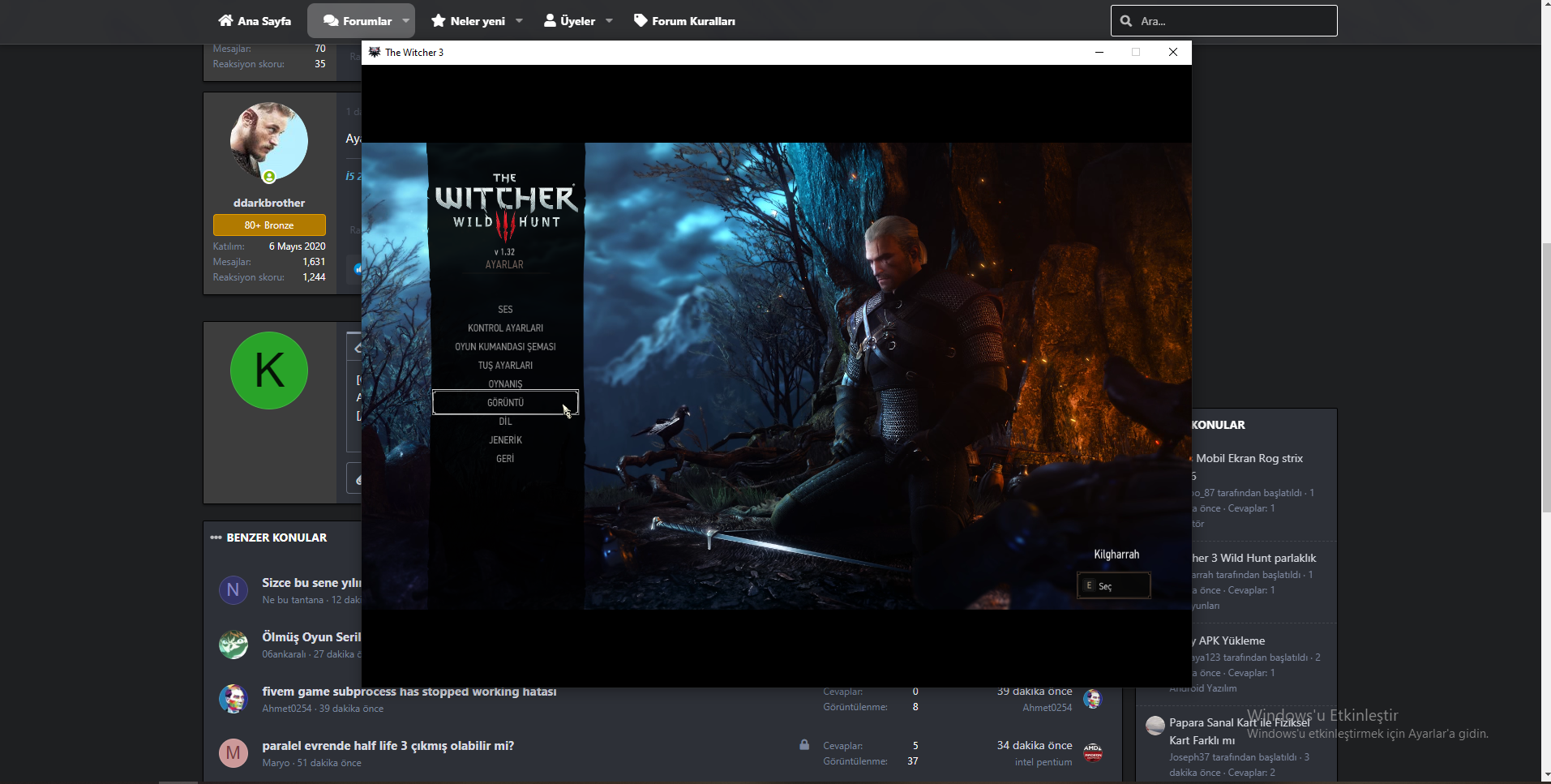Select SES in the Witcher settings menu
Screen dimensions: 1551x784
(x=505, y=310)
